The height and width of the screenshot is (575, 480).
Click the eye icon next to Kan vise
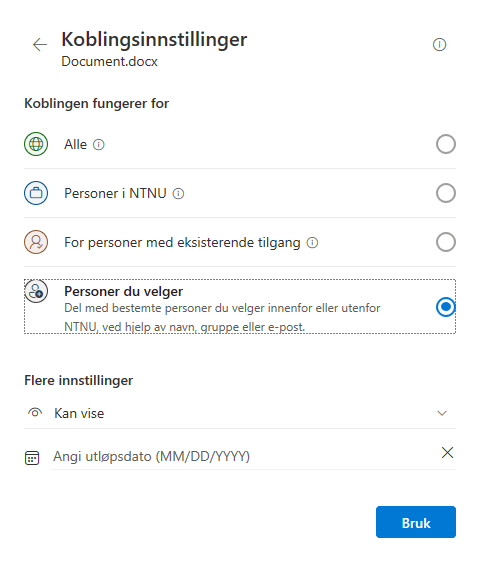pyautogui.click(x=35, y=413)
